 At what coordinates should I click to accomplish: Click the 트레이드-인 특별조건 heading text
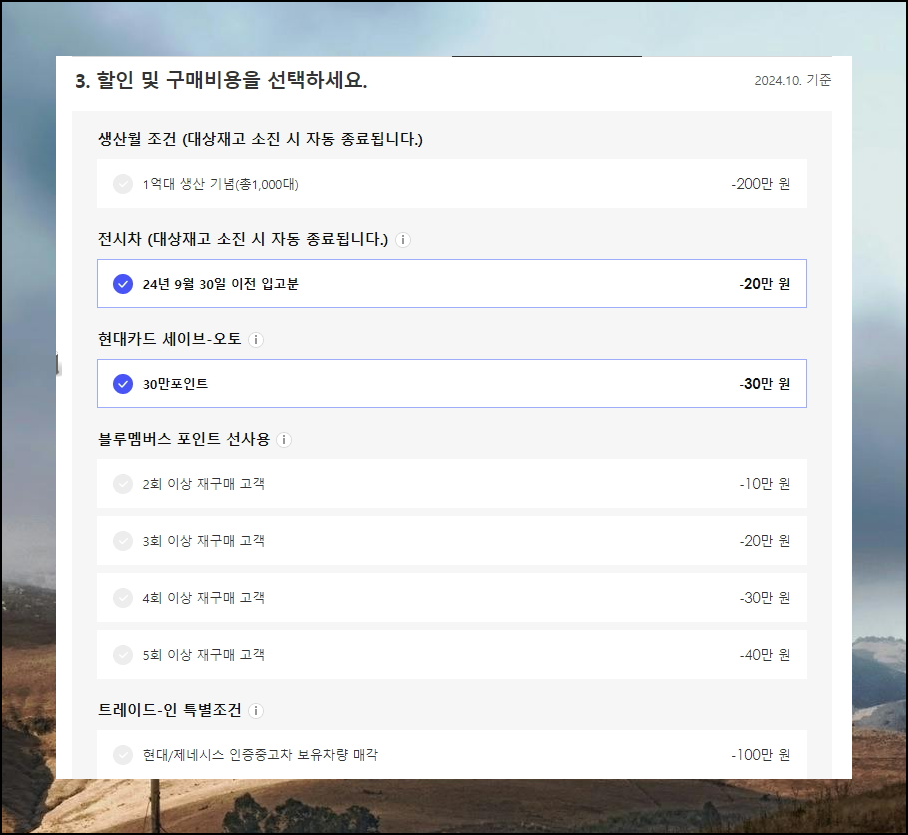tap(170, 710)
